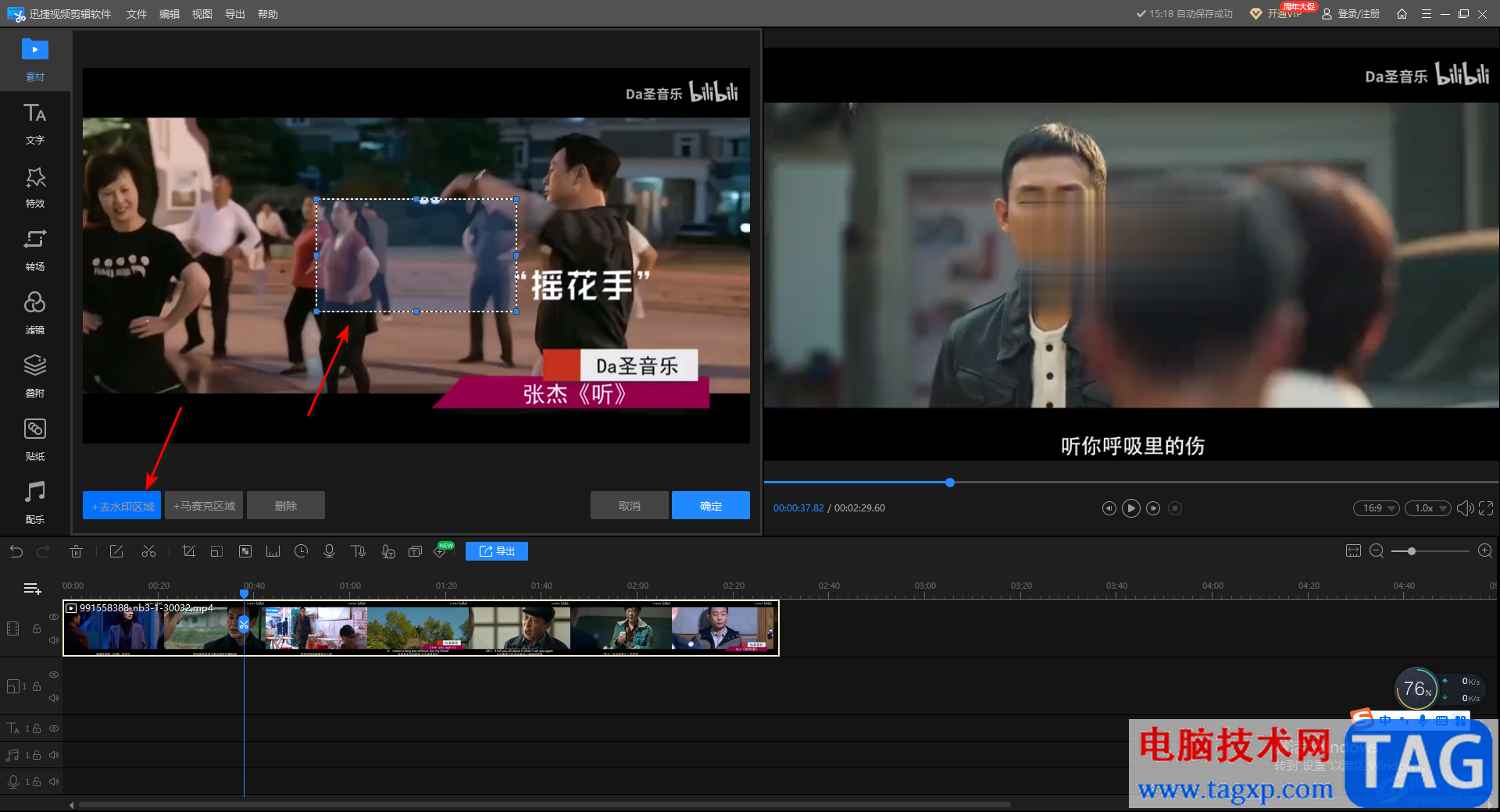Click the +马赛克区域 button
The width and height of the screenshot is (1500, 812).
pos(204,505)
